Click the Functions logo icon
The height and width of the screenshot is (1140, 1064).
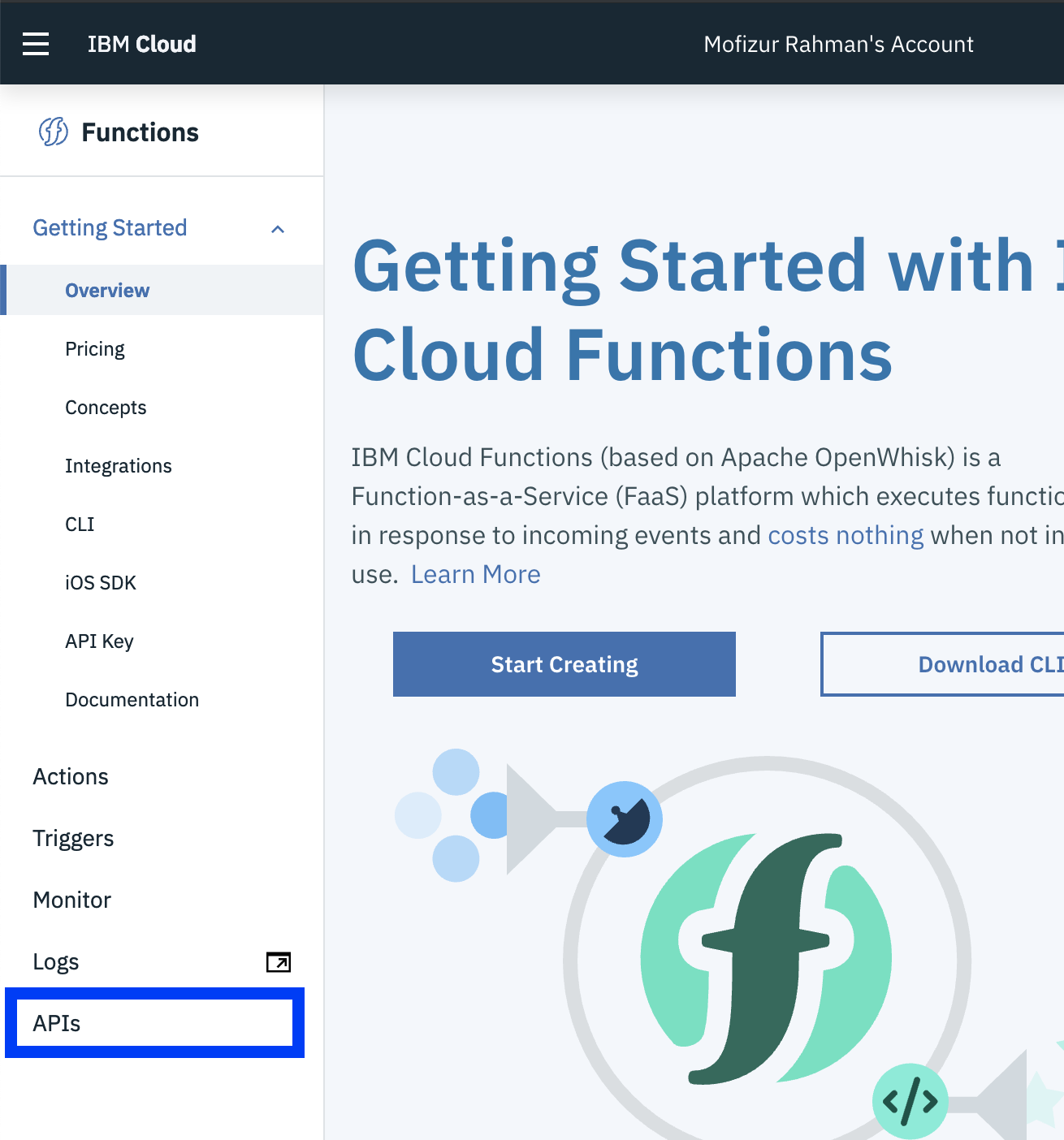(x=54, y=132)
